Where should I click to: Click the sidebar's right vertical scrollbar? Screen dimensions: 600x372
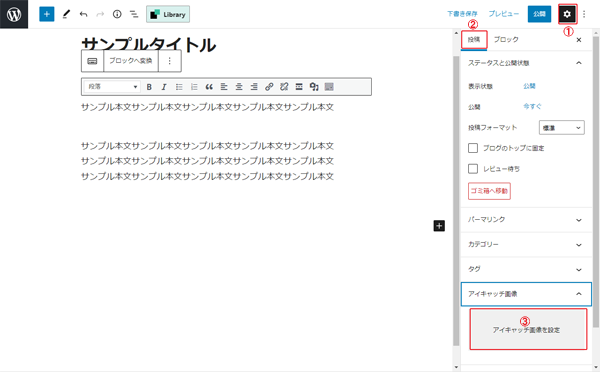tap(595, 182)
